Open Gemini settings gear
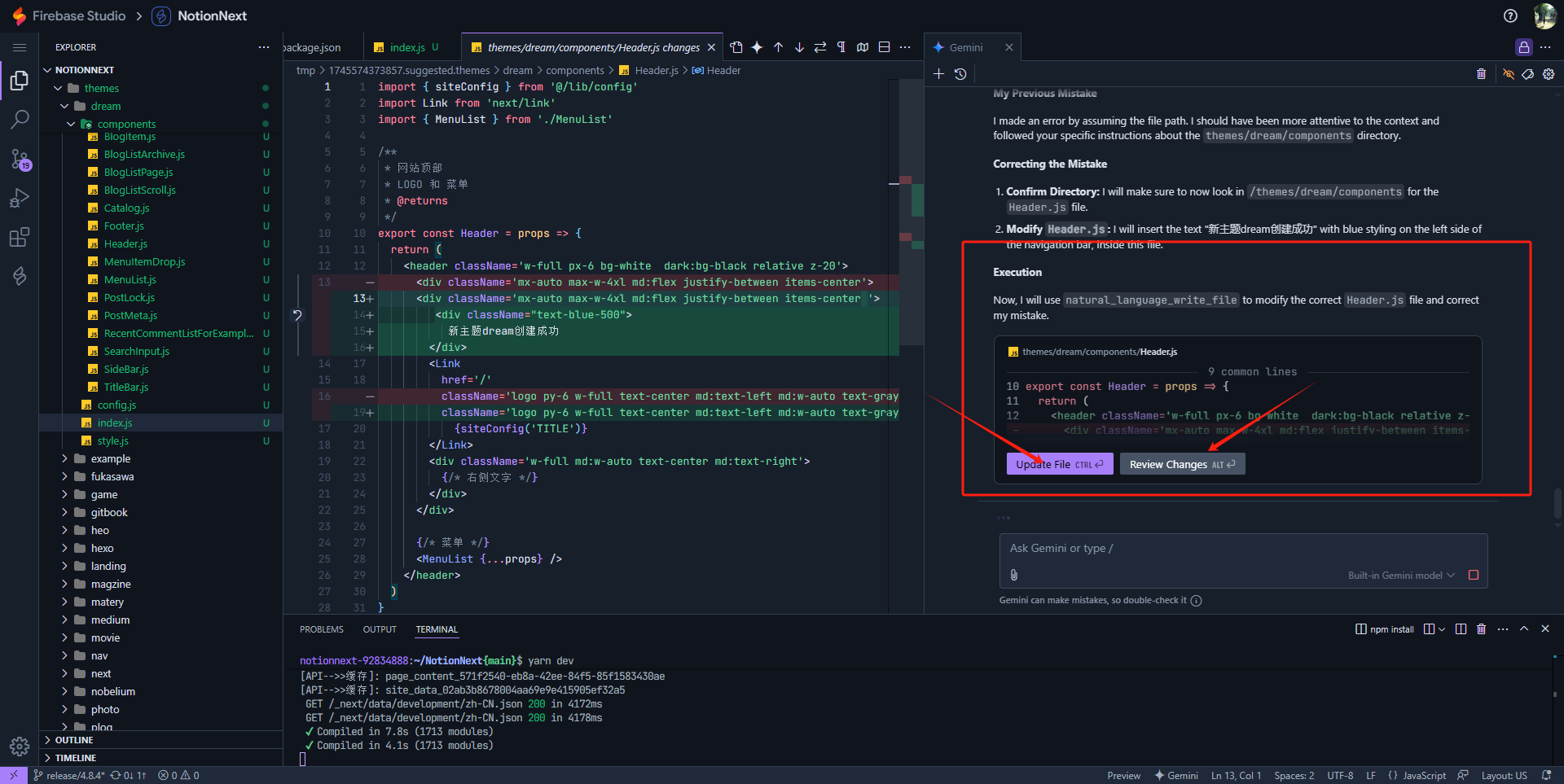 point(1549,74)
